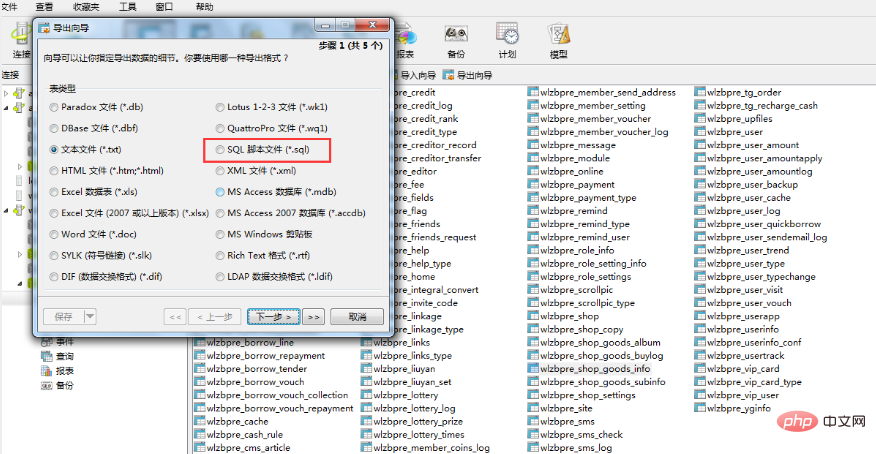Image resolution: width=876 pixels, height=454 pixels.
Task: Select table wlzbpre_liuyan_set
Action: 412,382
